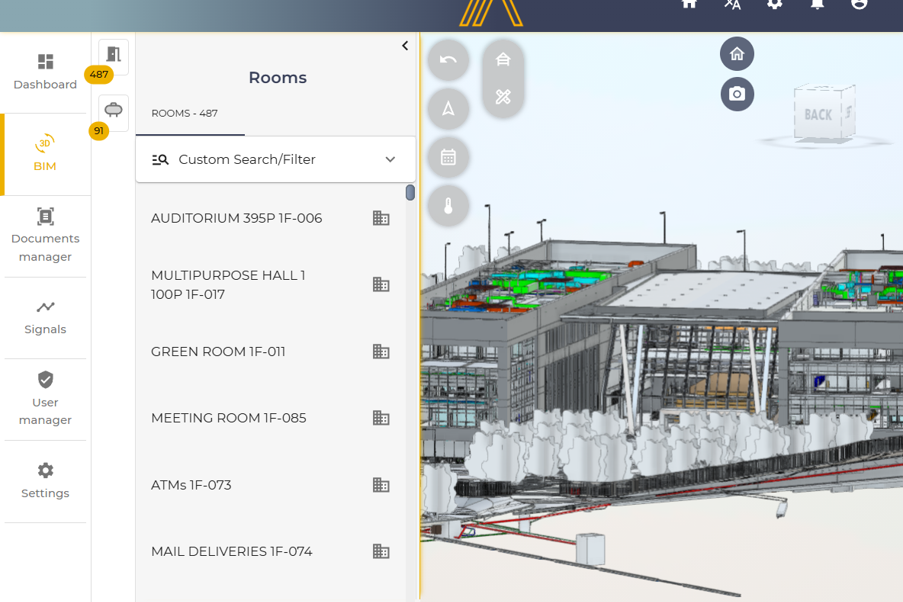The width and height of the screenshot is (903, 602).
Task: Select the camera snapshot tool in viewer
Action: 737,93
